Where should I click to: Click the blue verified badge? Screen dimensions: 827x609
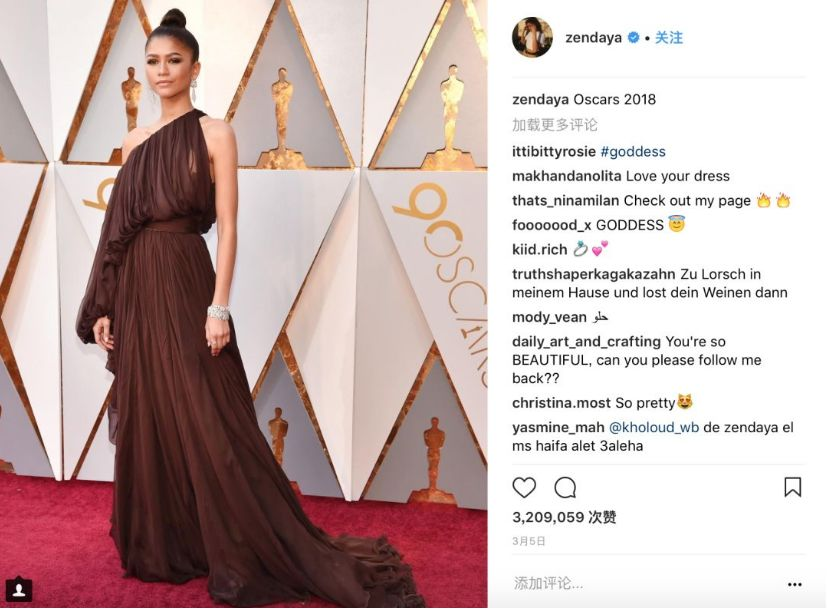pos(633,37)
